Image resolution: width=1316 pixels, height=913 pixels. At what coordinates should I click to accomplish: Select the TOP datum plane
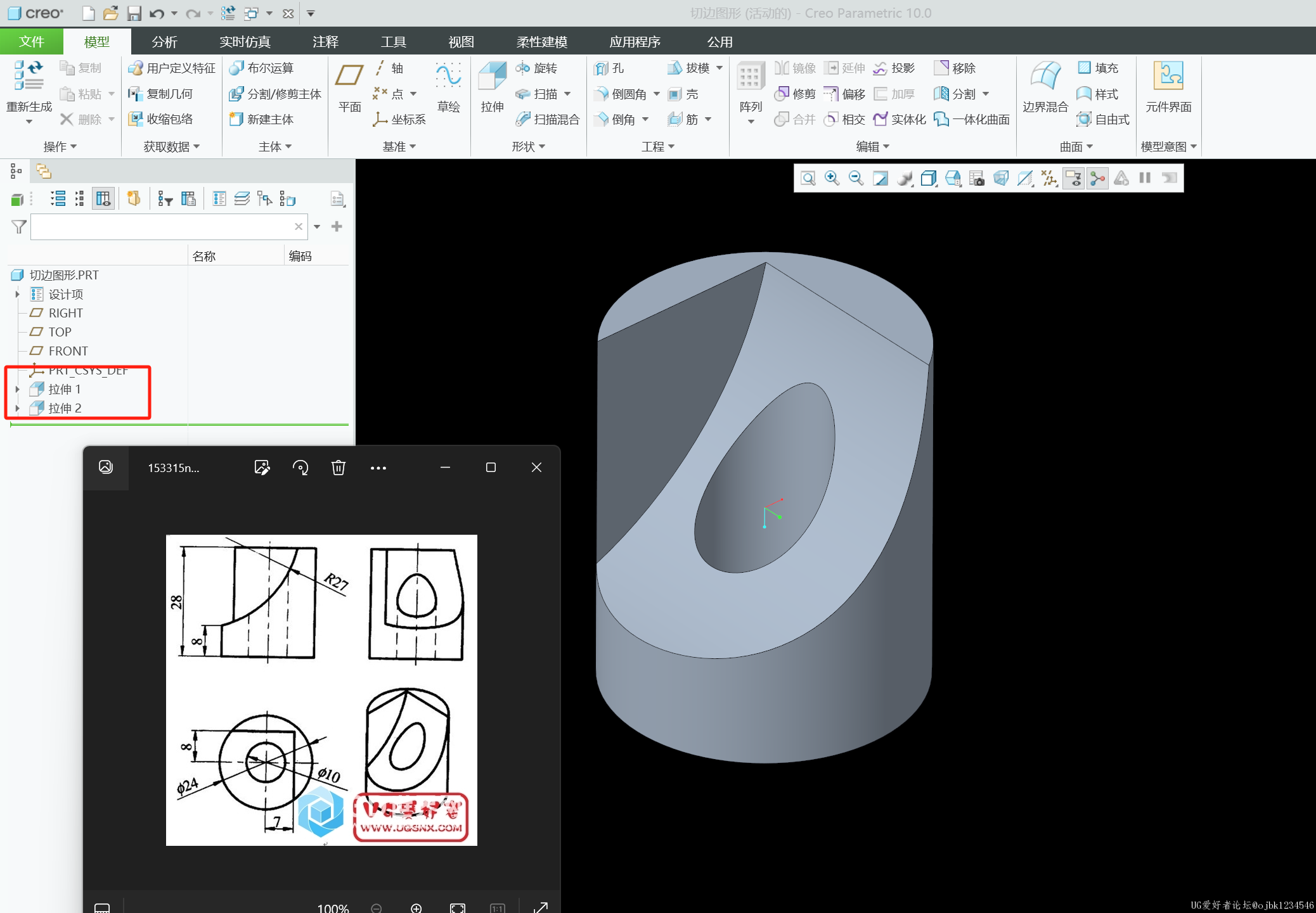pos(51,332)
